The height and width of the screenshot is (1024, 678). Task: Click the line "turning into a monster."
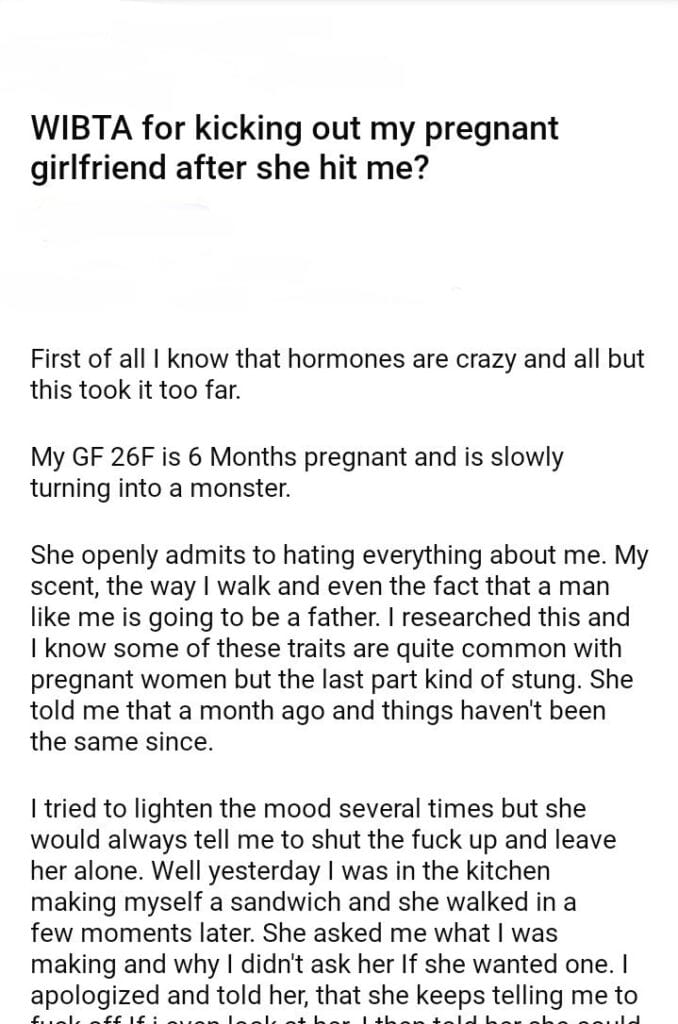160,487
